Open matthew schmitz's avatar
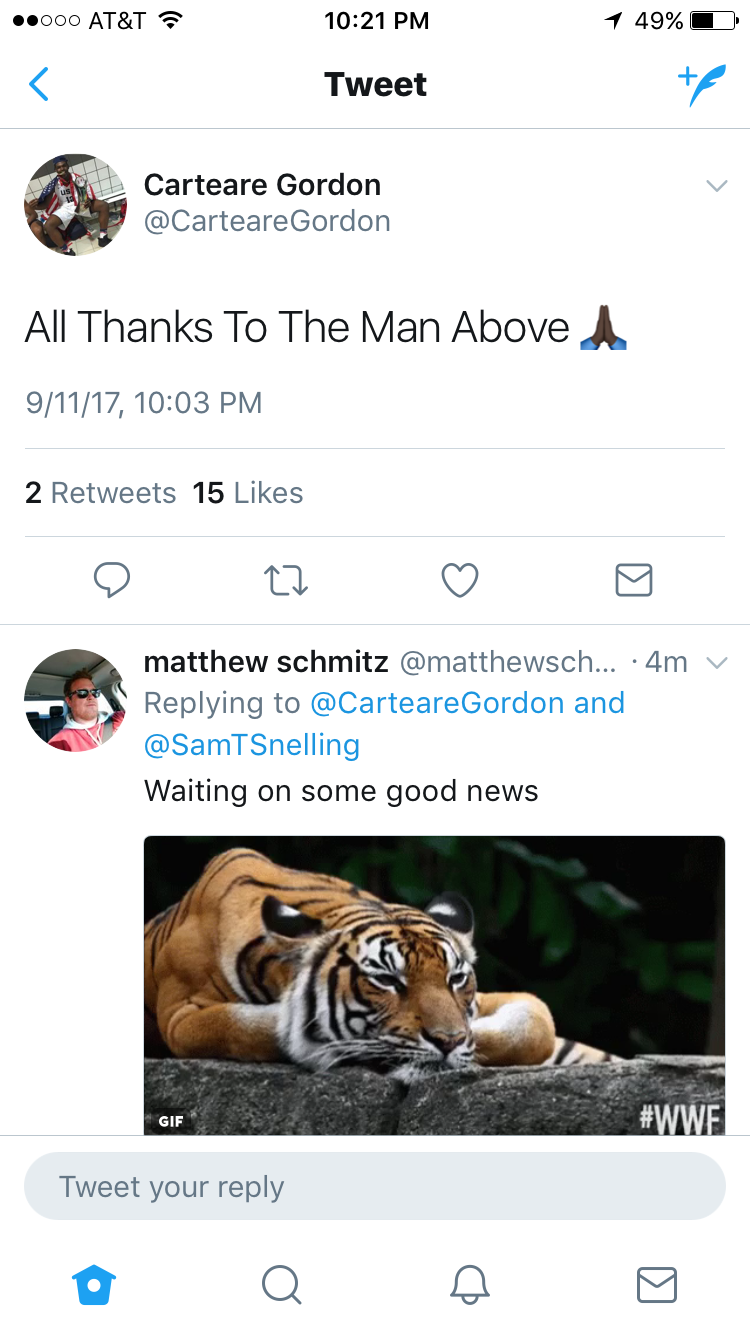750x1334 pixels. (75, 700)
